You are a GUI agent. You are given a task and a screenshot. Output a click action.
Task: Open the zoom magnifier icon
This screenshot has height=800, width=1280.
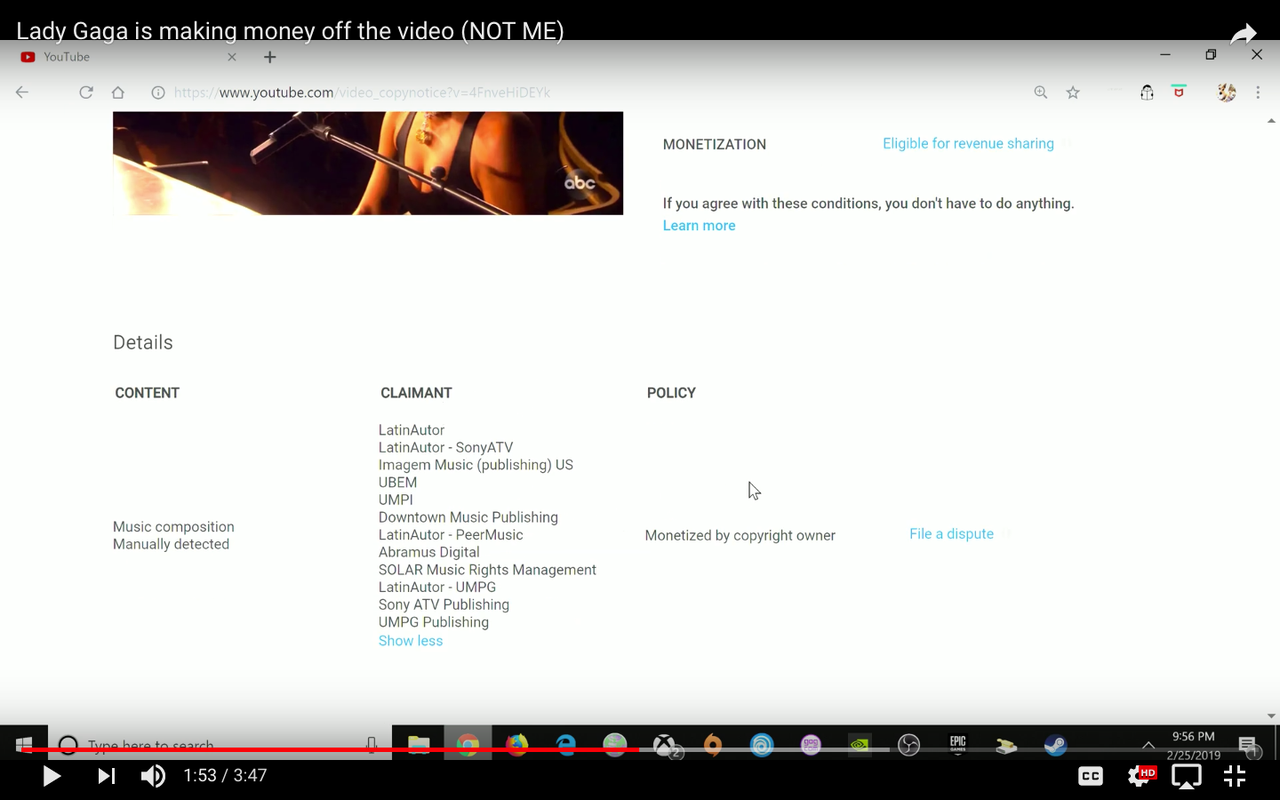(1041, 92)
